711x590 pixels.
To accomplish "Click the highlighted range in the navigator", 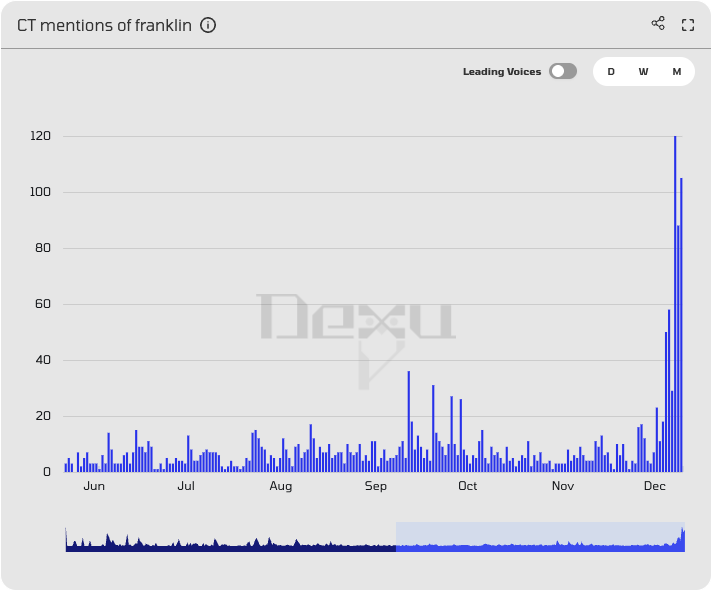I will [540, 537].
